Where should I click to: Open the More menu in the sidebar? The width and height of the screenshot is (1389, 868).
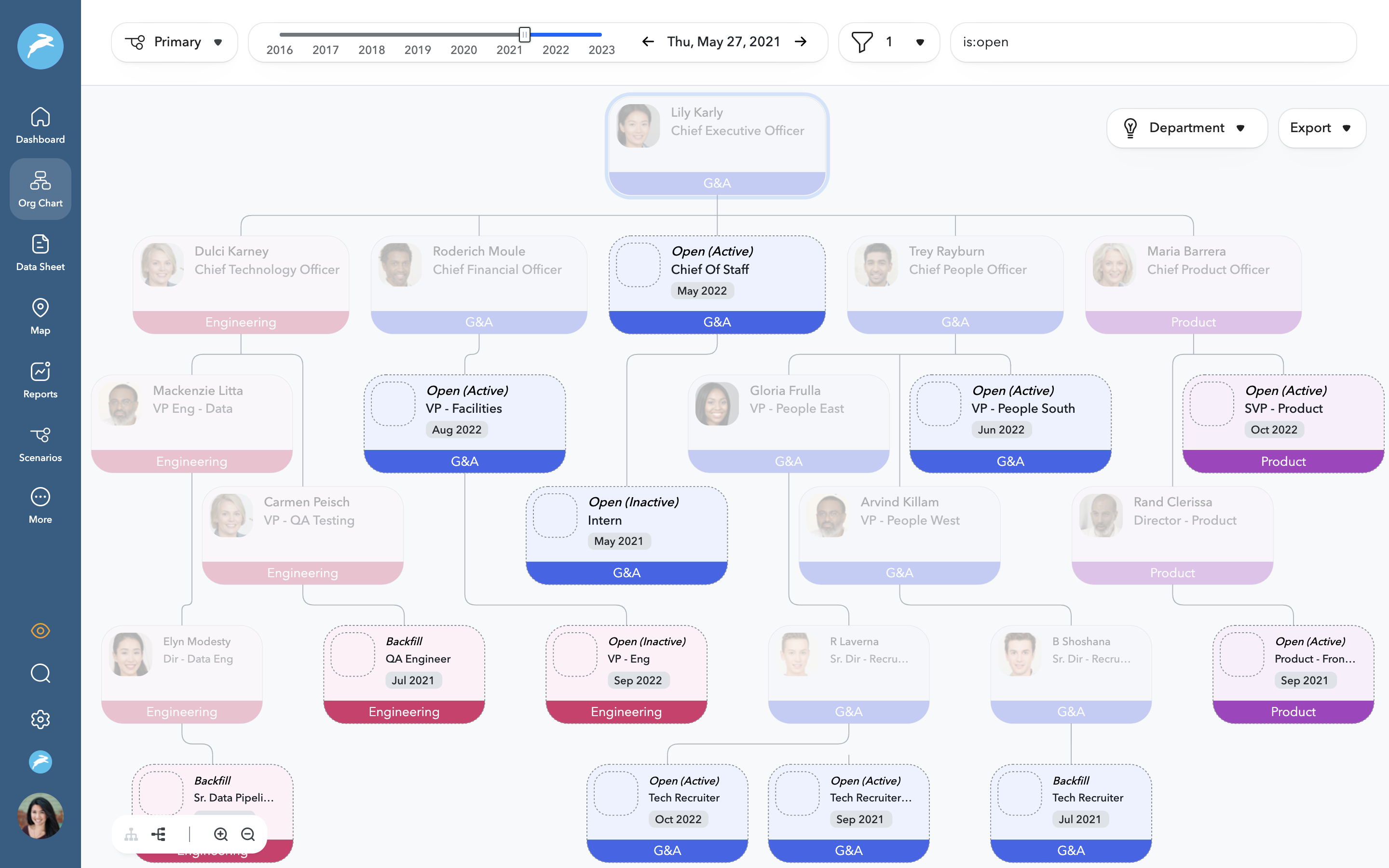coord(40,505)
